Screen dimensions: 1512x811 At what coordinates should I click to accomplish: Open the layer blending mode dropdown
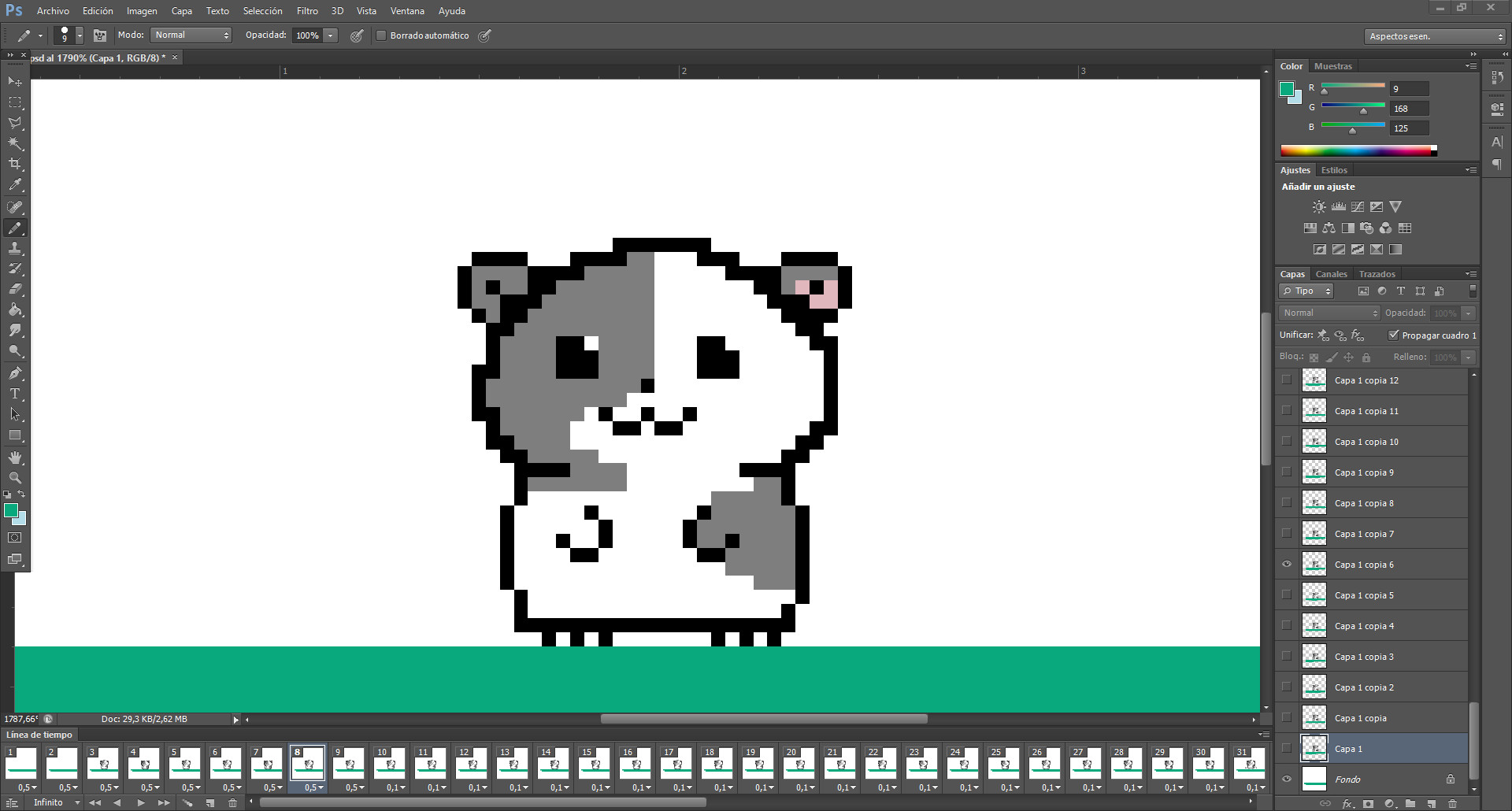click(1329, 313)
